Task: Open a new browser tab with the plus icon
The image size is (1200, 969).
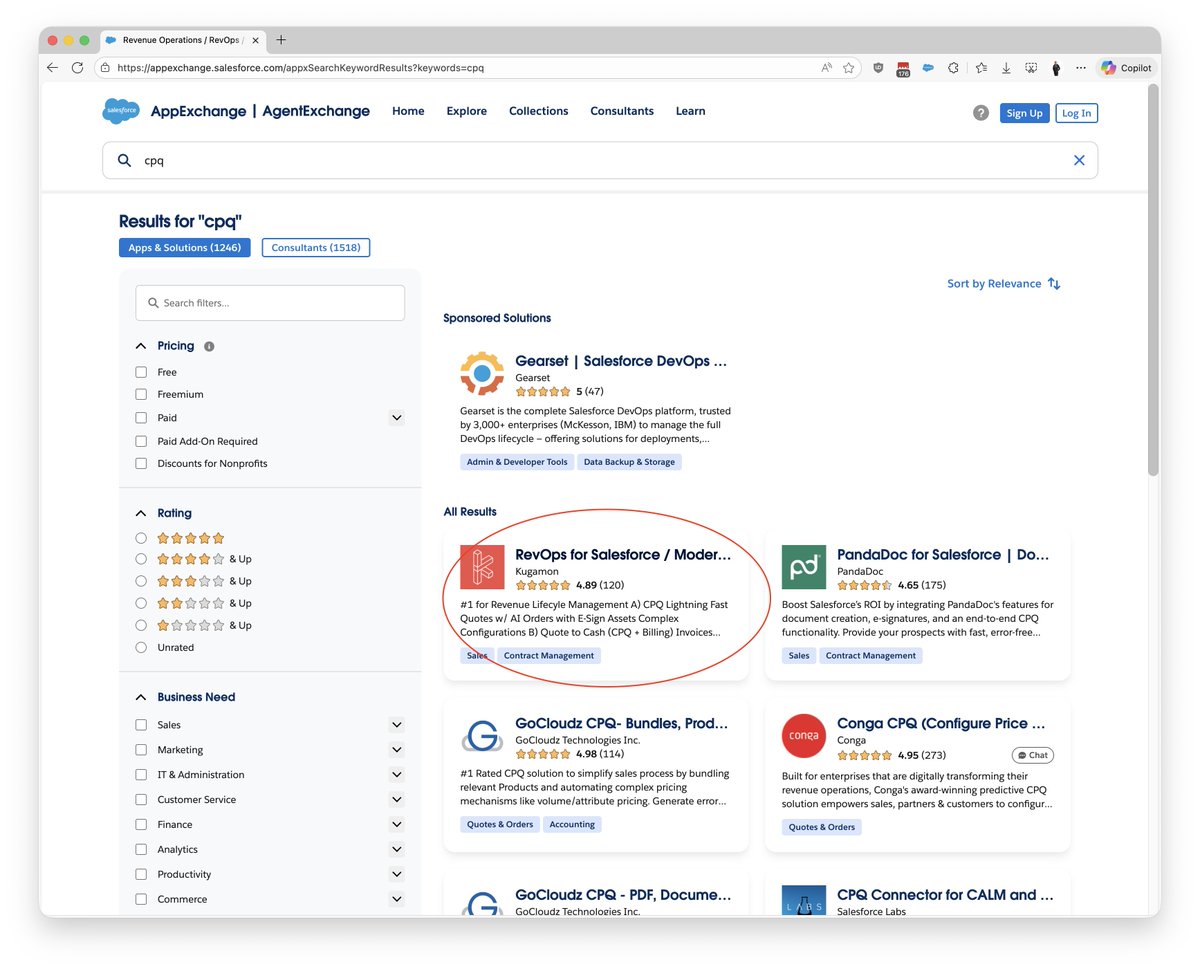Action: [281, 40]
